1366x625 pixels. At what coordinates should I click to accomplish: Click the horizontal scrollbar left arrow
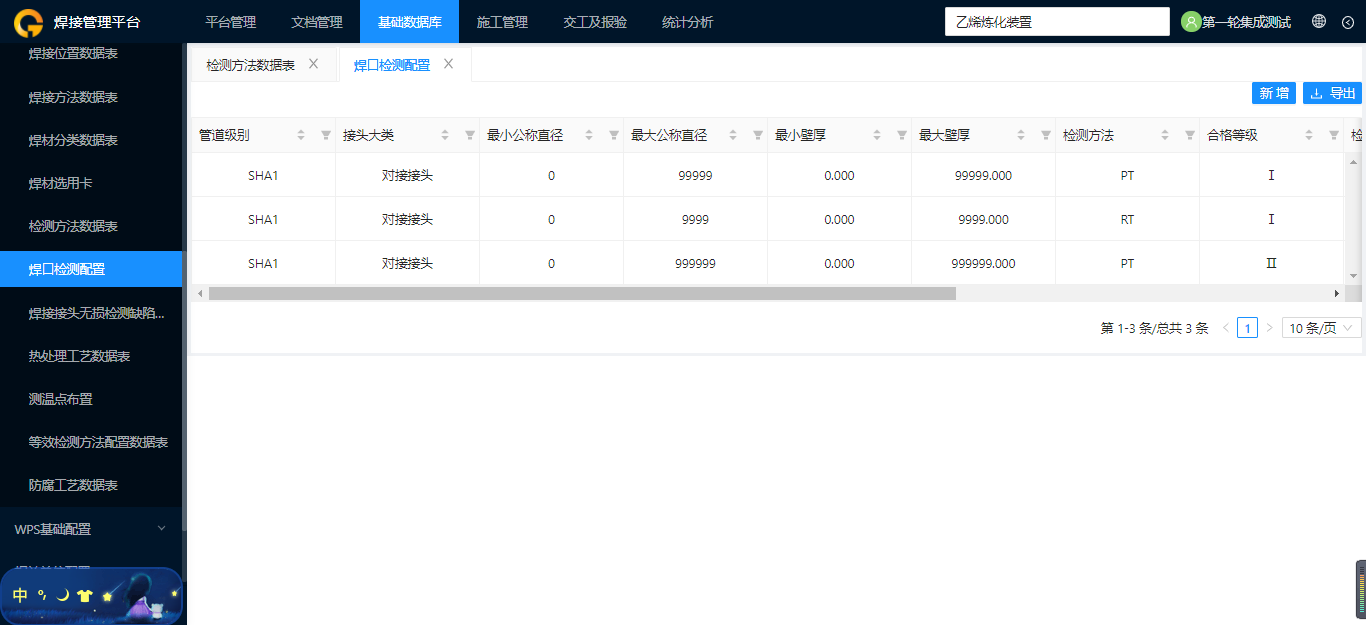click(x=200, y=293)
